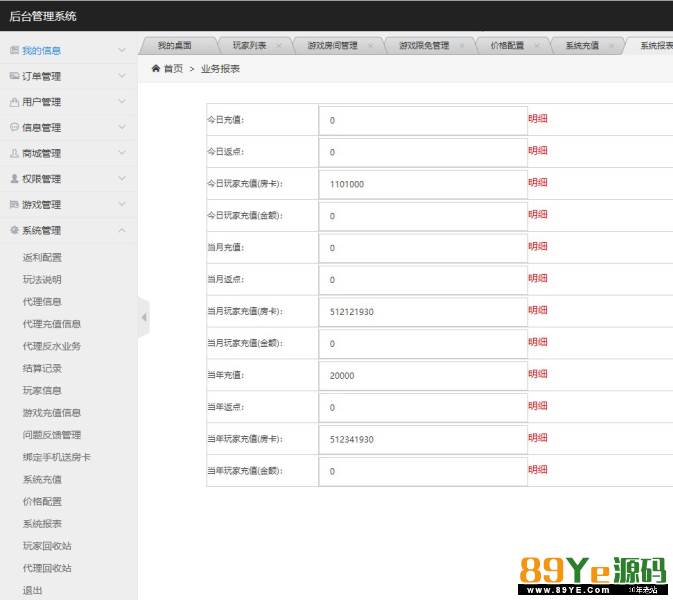This screenshot has height=600, width=673.
Task: Switch to the 游戏房间管理 tab
Action: point(332,45)
